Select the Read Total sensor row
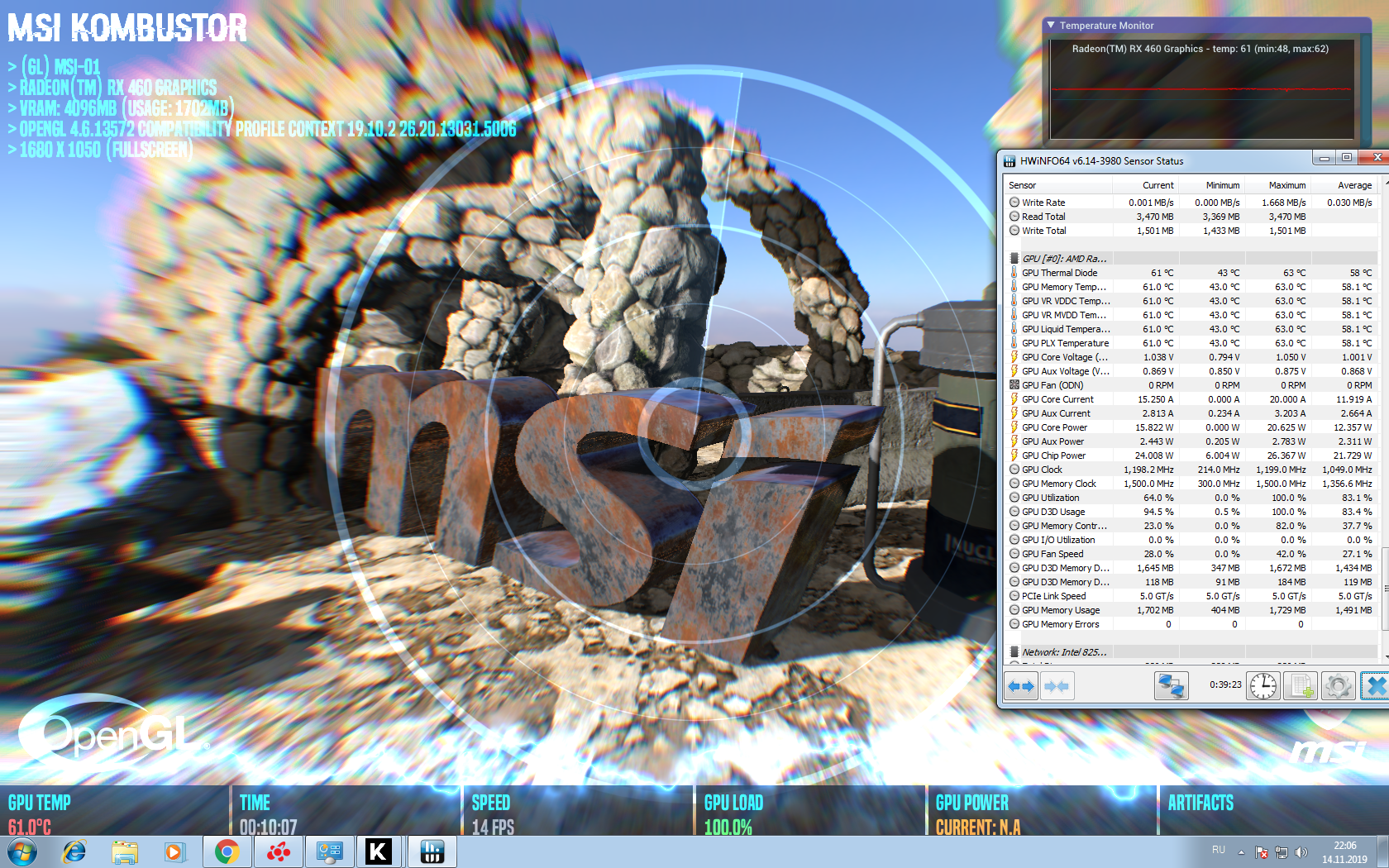 [1191, 217]
